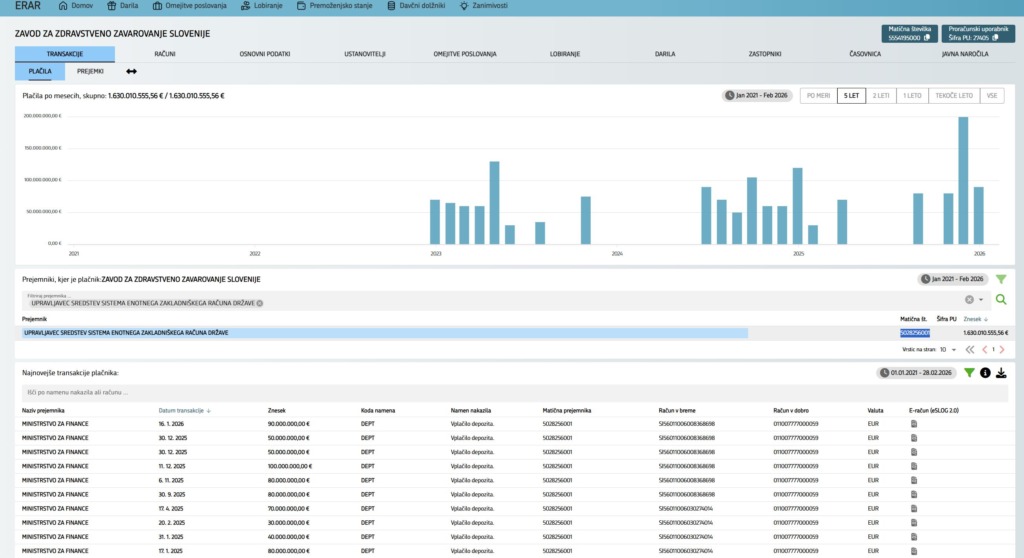The image size is (1024, 558).
Task: Click the info icon above transactions table
Action: [985, 373]
